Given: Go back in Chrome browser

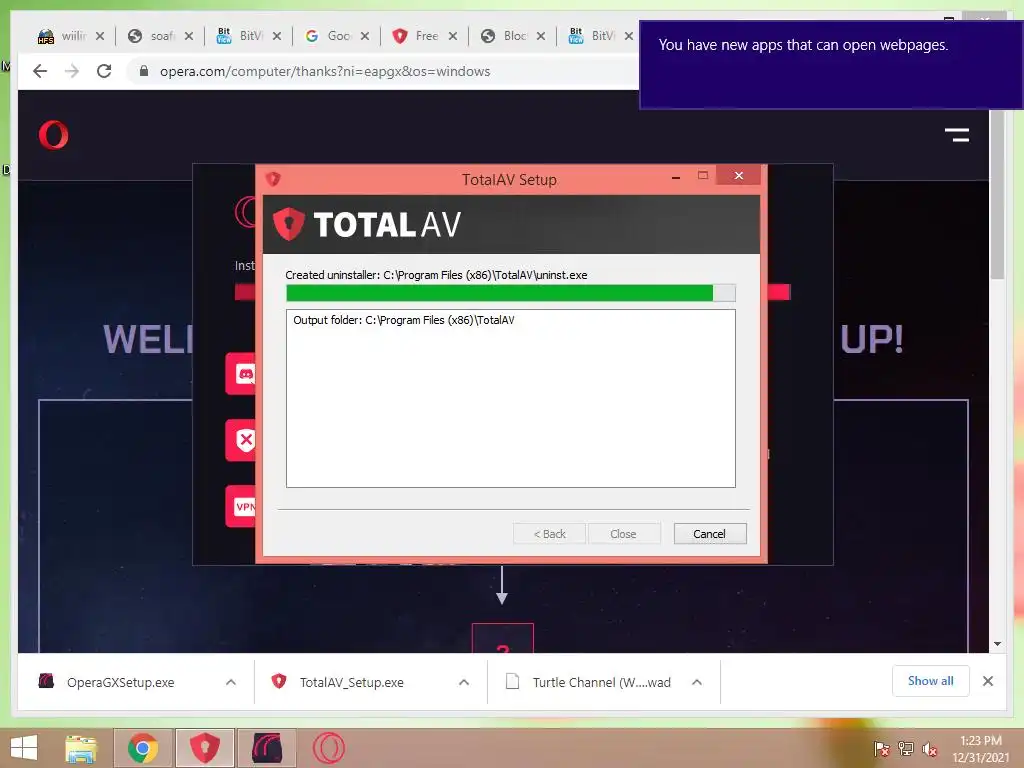Looking at the screenshot, I should (x=40, y=71).
